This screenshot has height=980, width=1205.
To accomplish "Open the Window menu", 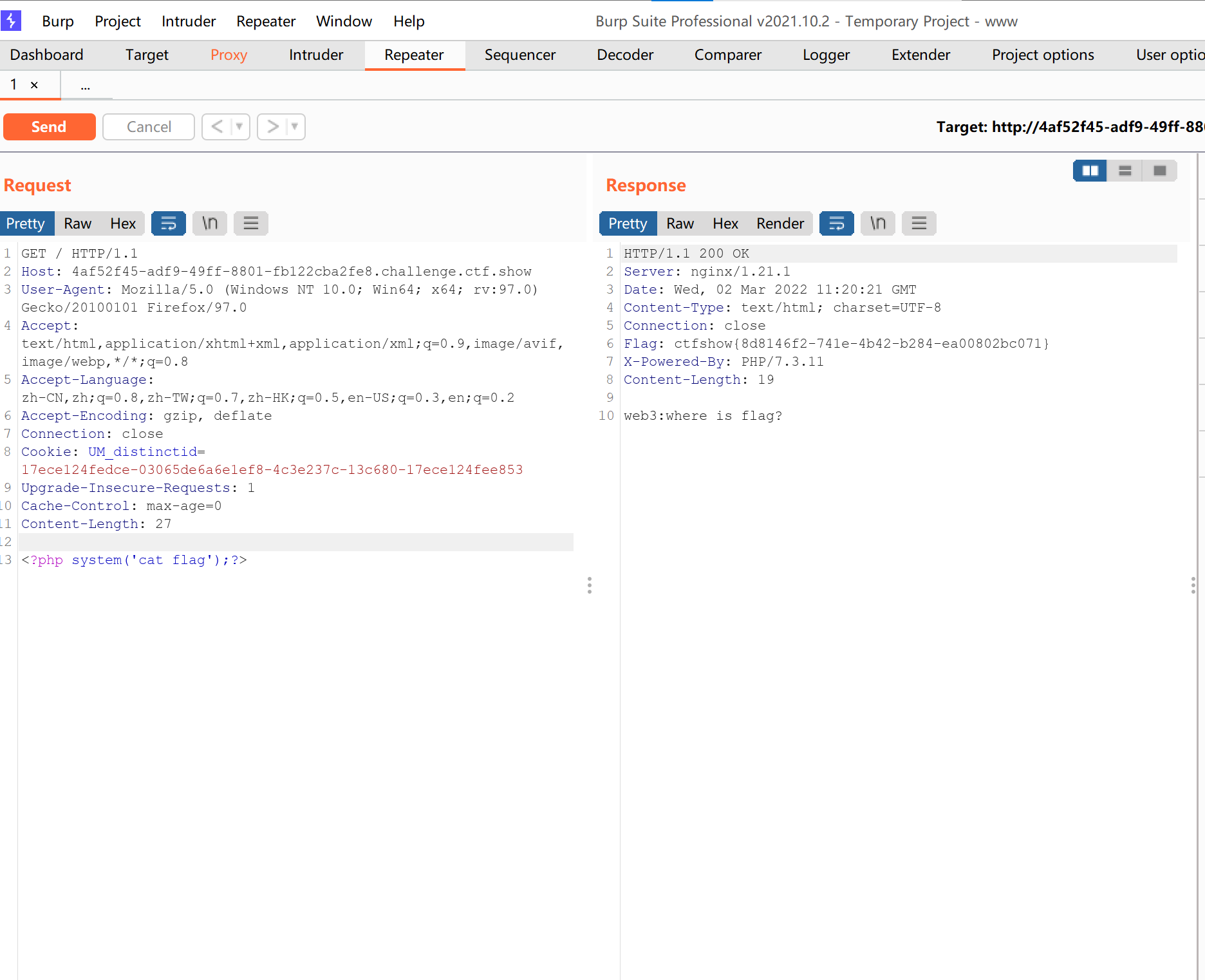I will pos(344,21).
